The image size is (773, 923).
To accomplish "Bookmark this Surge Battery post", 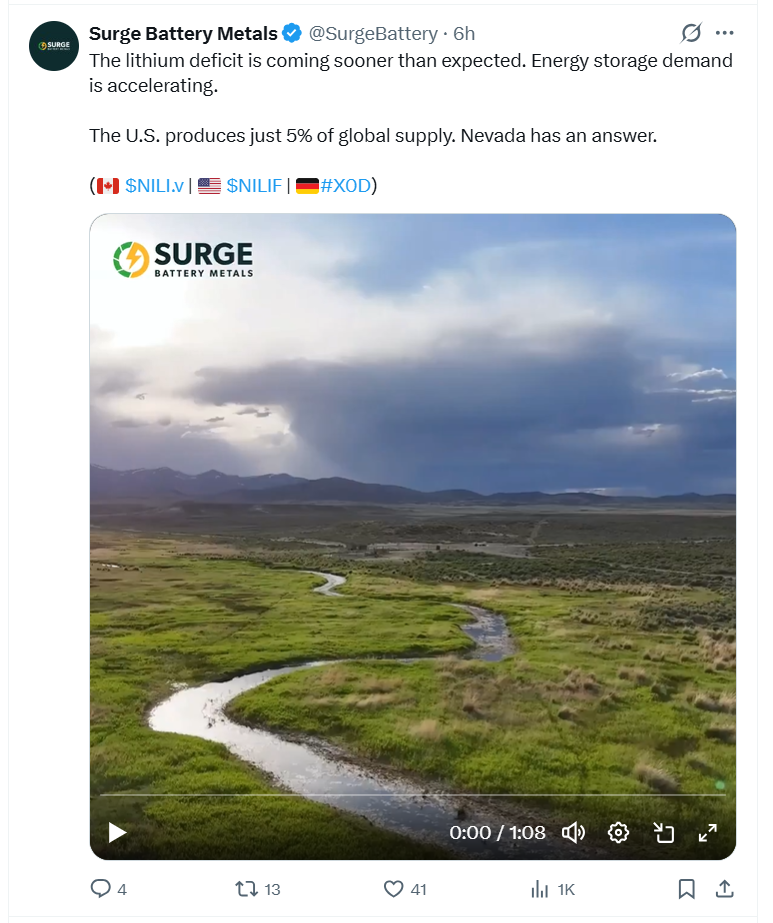I will pyautogui.click(x=686, y=888).
